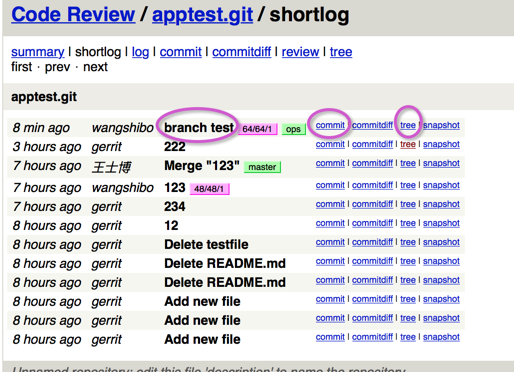The width and height of the screenshot is (514, 372).
Task: Open commitdiff for the 123 row
Action: pos(372,185)
